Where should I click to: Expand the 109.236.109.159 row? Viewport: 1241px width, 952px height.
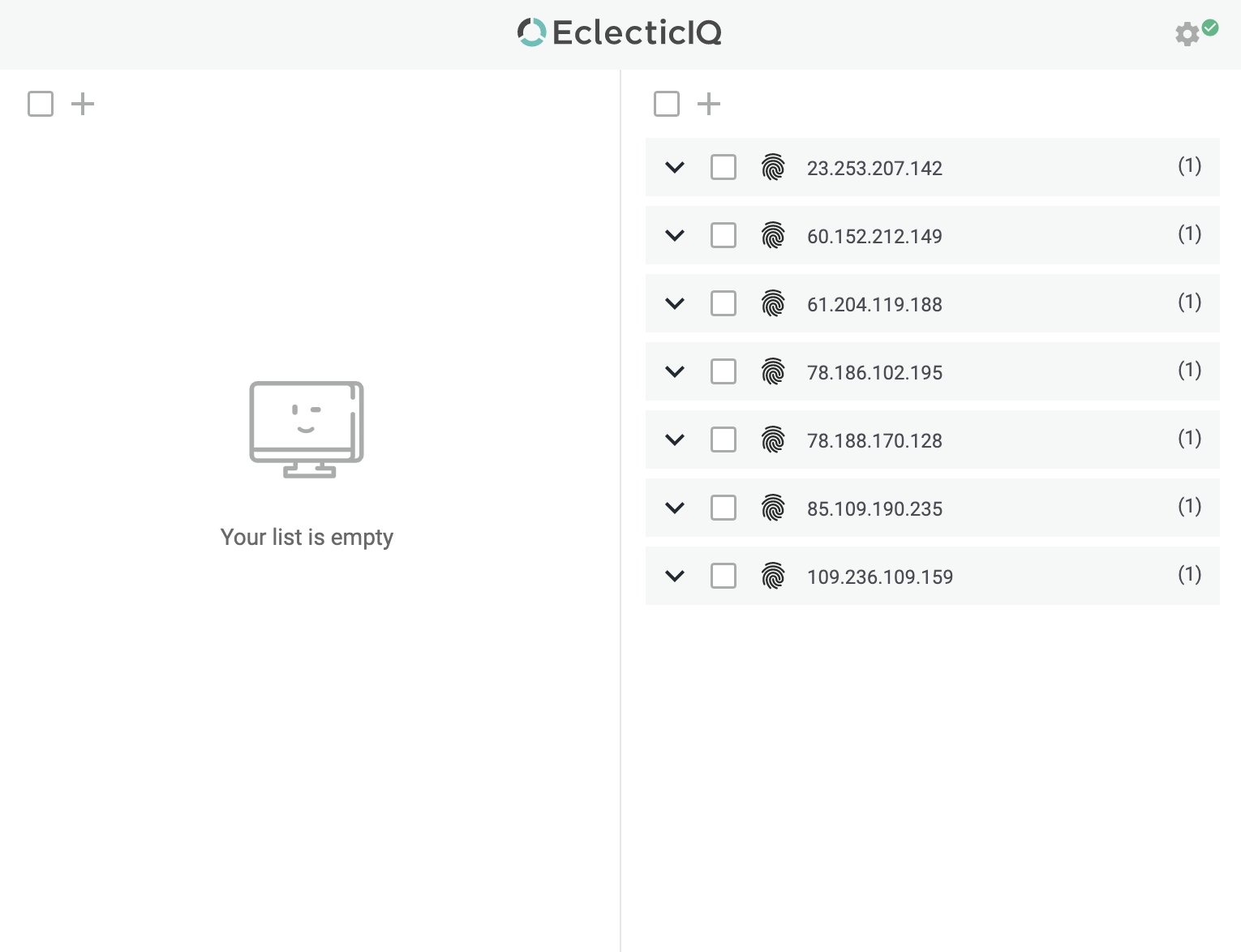point(674,576)
